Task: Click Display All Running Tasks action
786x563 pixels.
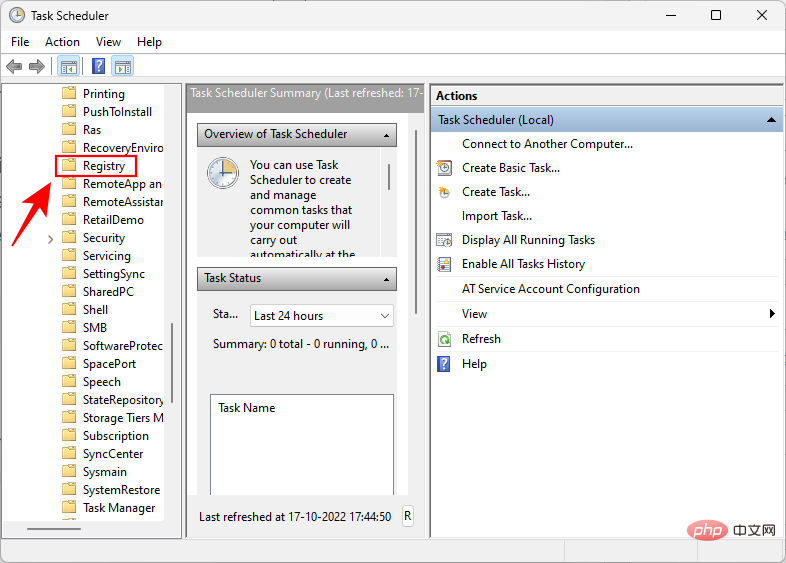Action: [528, 240]
